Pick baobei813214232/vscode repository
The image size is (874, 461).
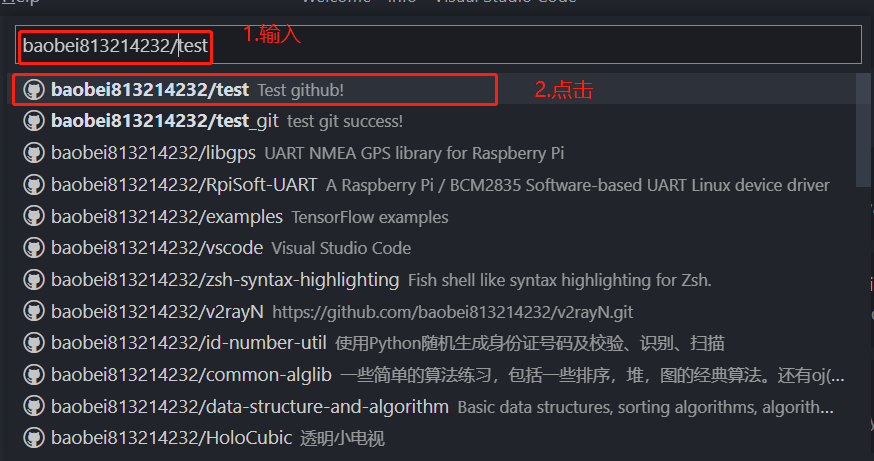click(157, 248)
